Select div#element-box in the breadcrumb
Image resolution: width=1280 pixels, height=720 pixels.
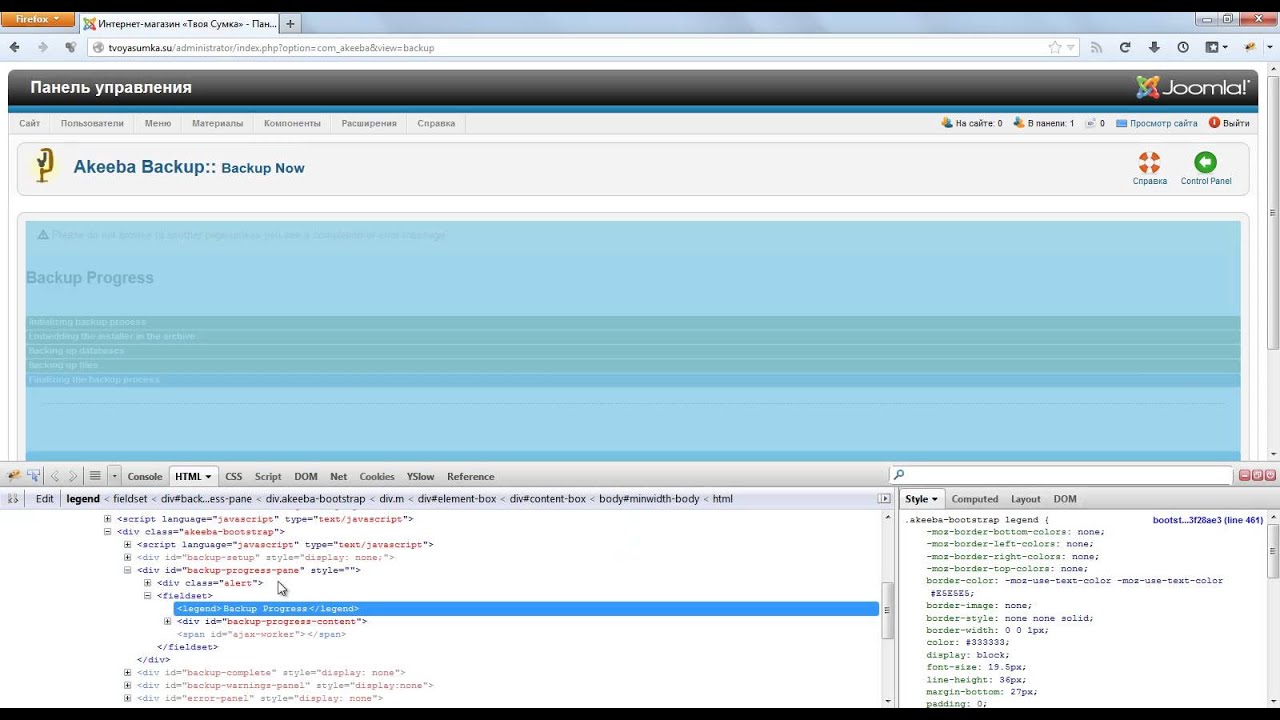pos(457,499)
